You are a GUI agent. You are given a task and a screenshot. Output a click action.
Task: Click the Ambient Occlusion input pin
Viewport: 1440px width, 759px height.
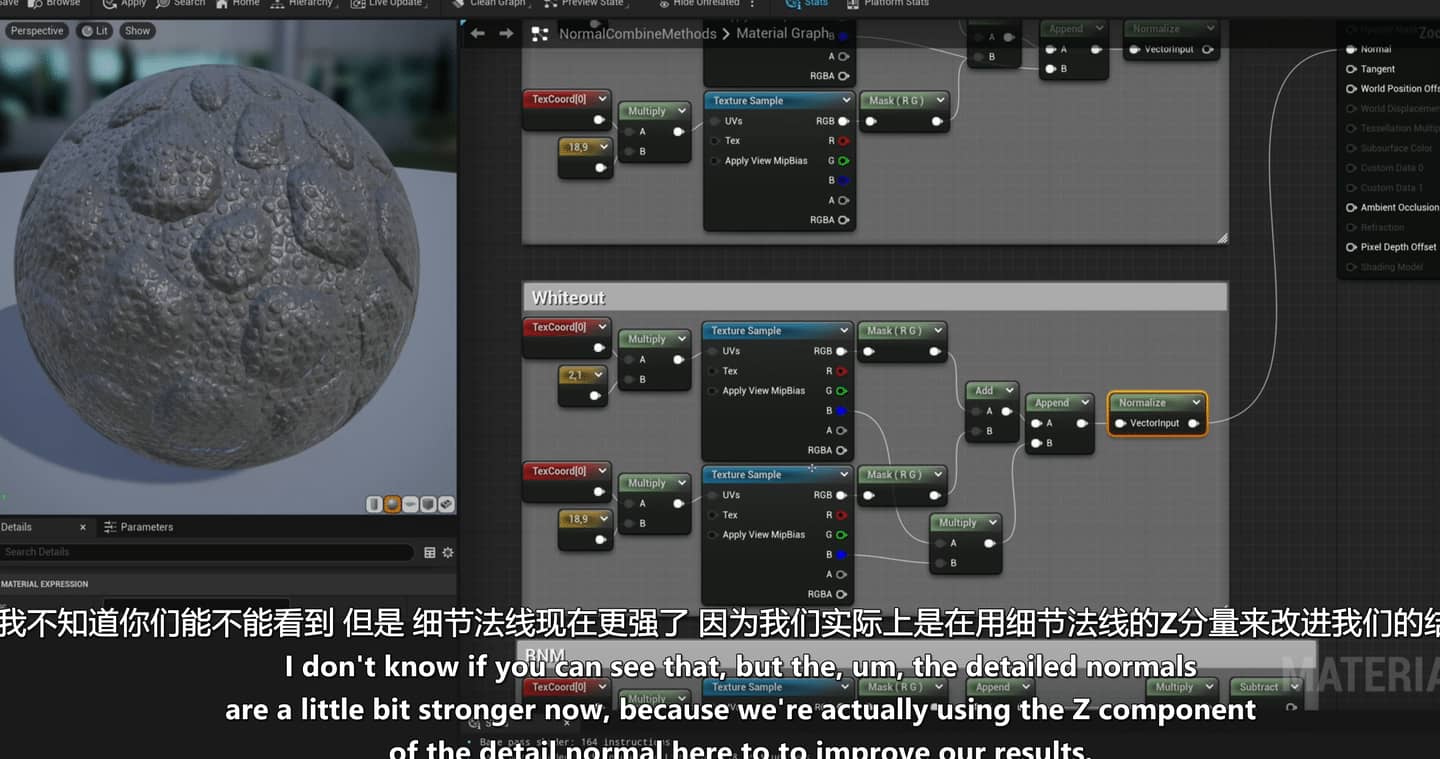pyautogui.click(x=1352, y=208)
